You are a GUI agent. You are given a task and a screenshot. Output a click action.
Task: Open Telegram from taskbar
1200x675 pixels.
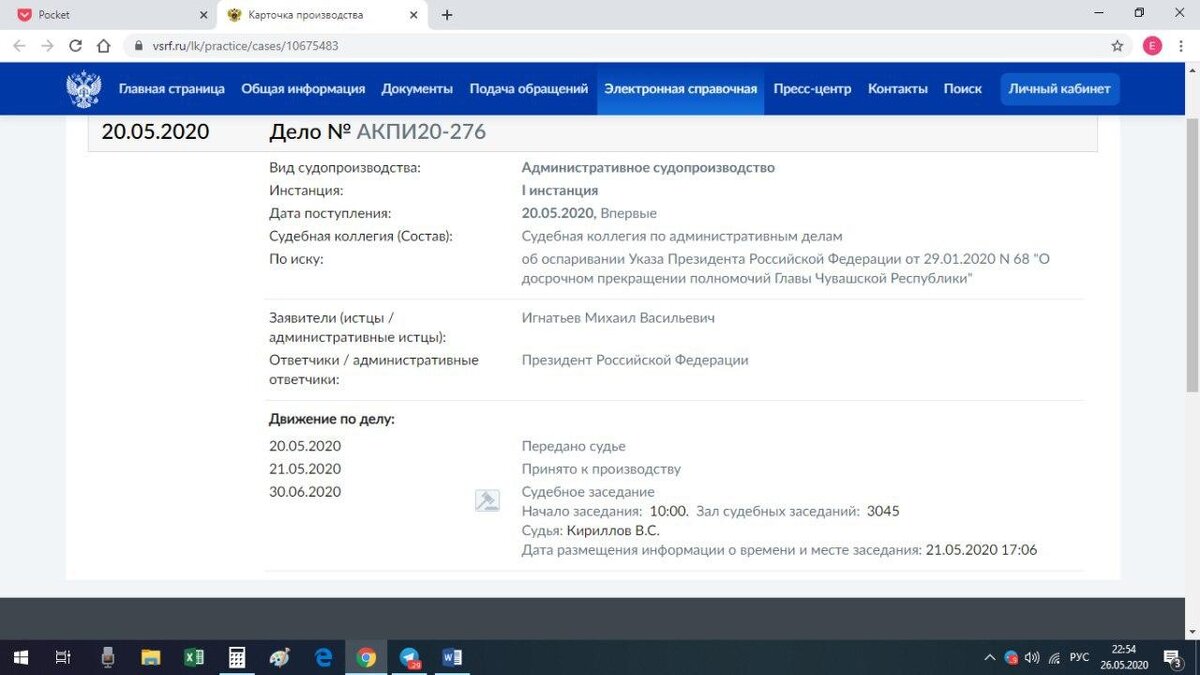point(409,657)
